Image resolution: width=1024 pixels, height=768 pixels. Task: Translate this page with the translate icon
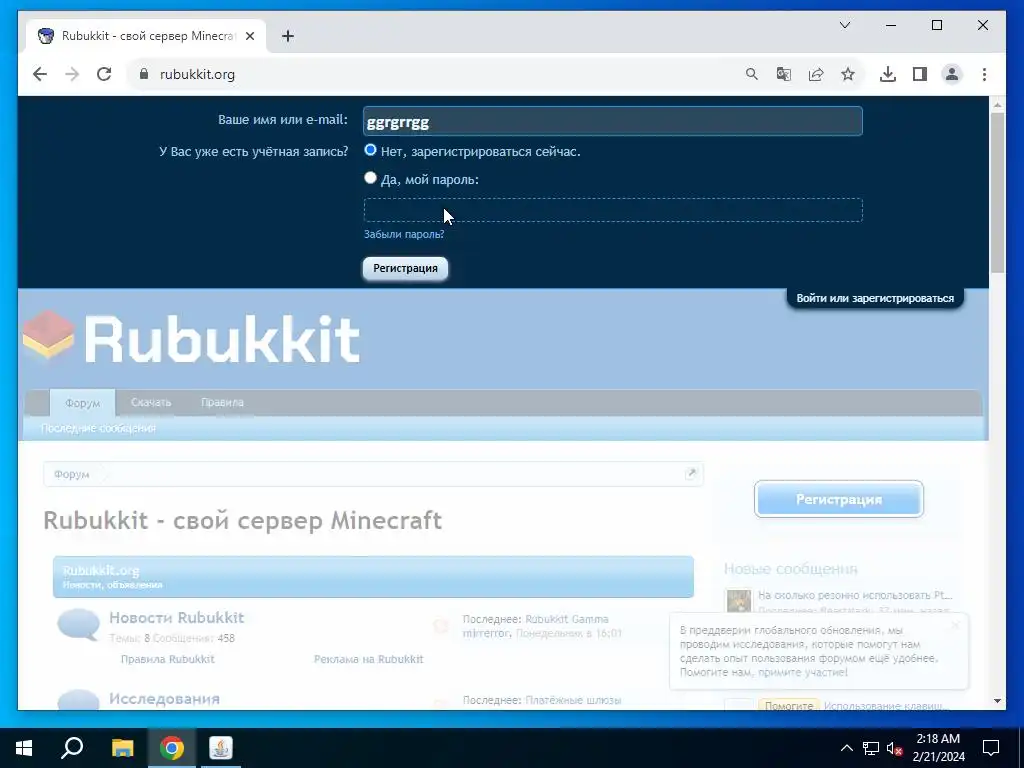[784, 74]
